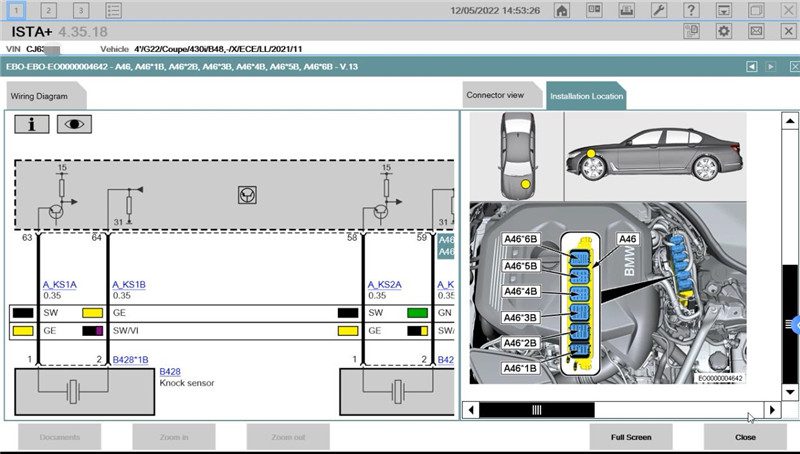Screen dimensions: 800x454
Task: Open the operations list icon
Action: (113, 10)
